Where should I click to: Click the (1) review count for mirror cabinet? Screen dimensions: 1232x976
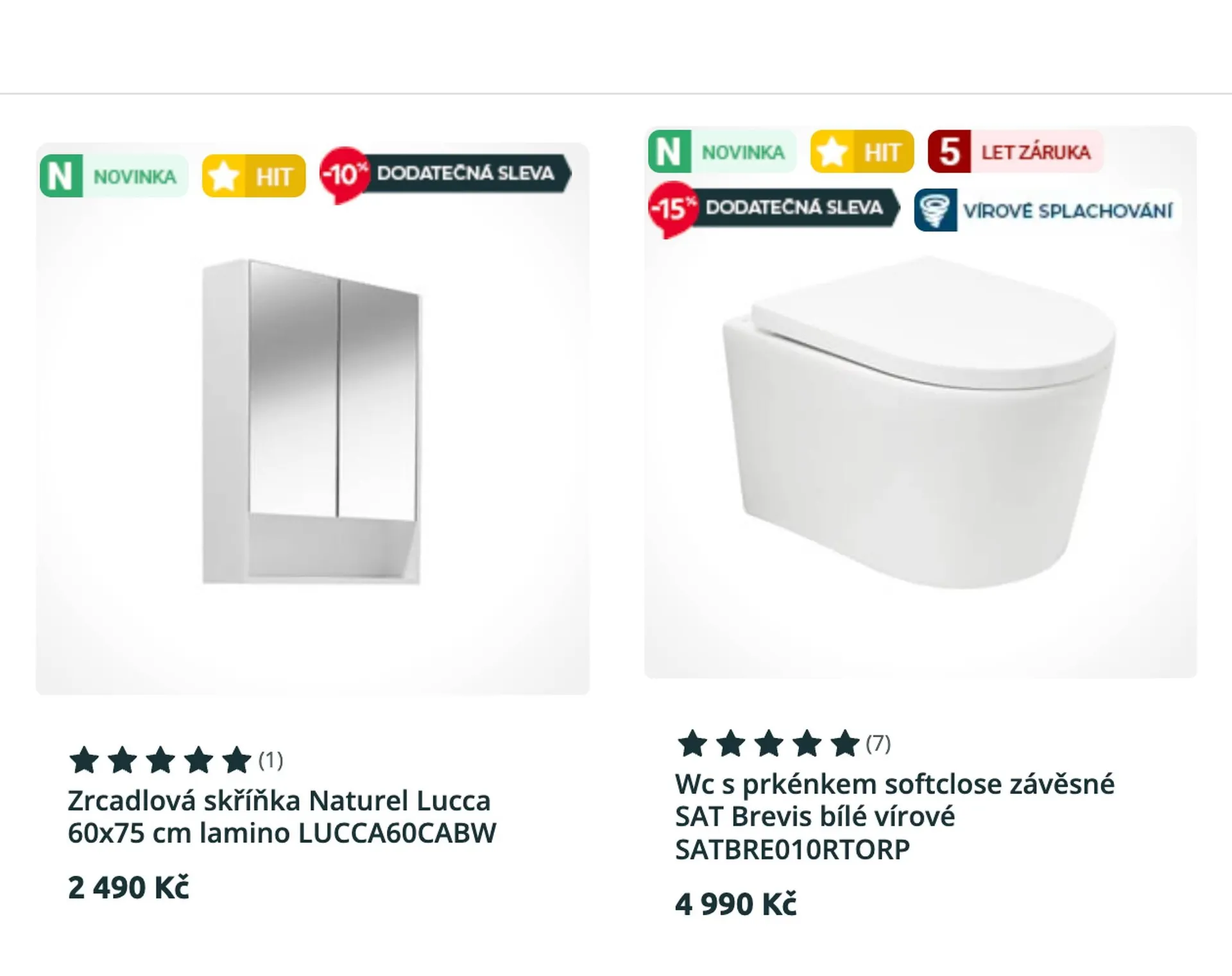coord(271,760)
